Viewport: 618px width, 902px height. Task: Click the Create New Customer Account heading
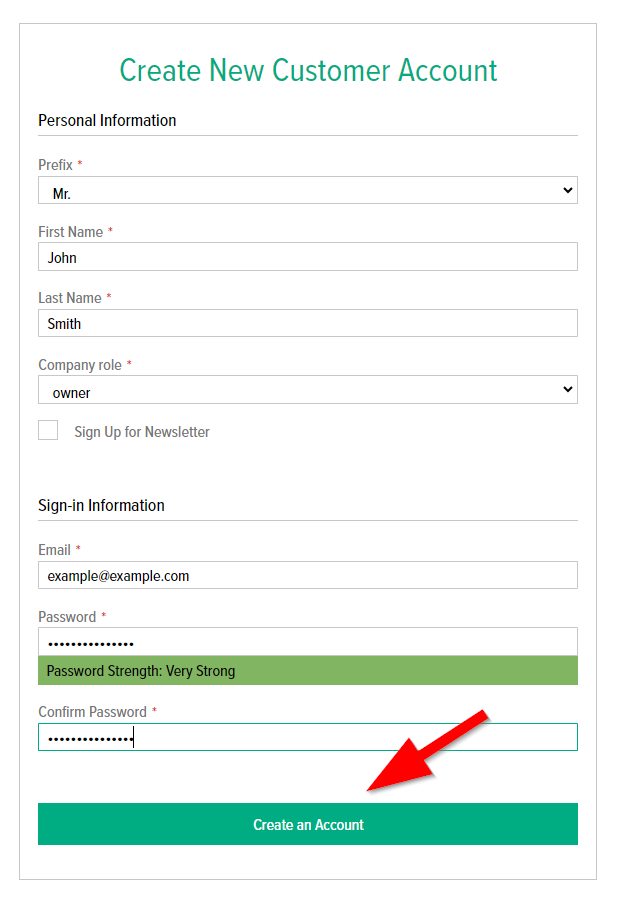click(308, 71)
